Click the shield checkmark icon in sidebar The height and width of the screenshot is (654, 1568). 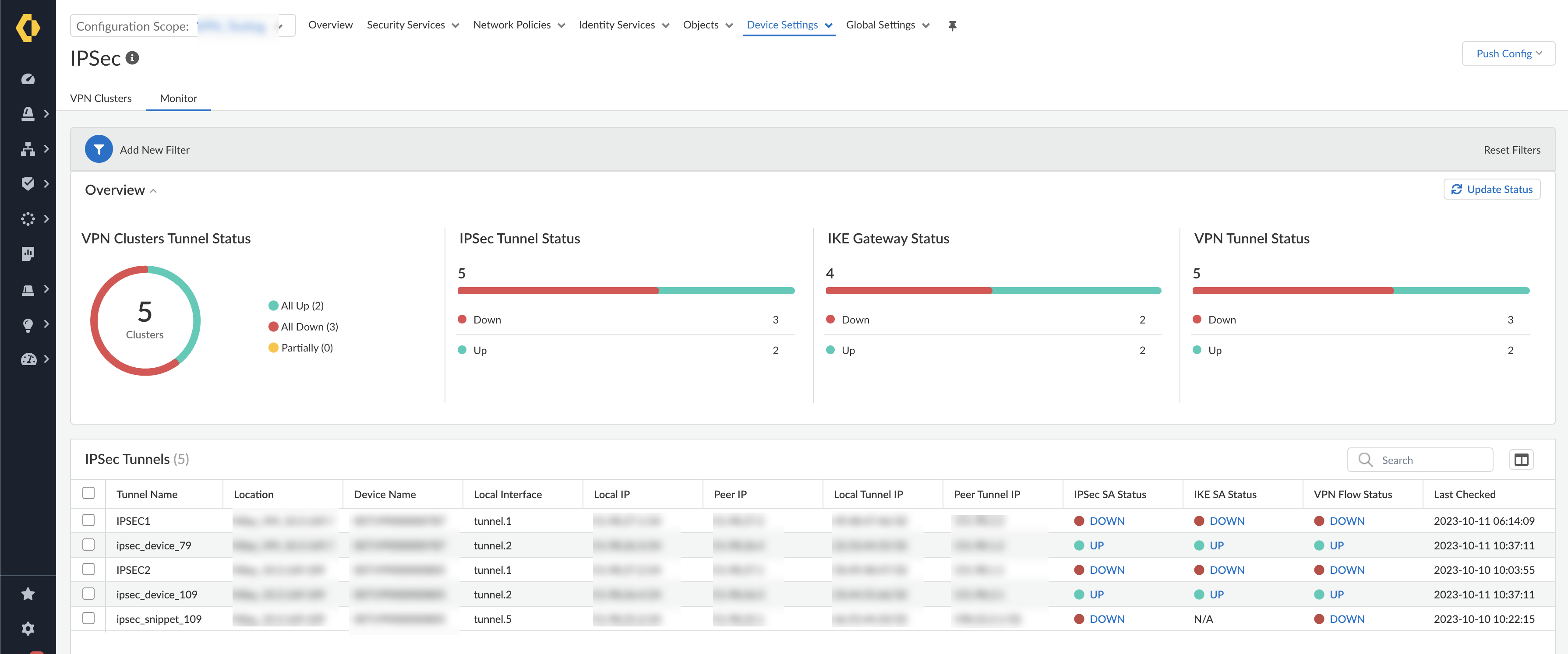tap(28, 184)
